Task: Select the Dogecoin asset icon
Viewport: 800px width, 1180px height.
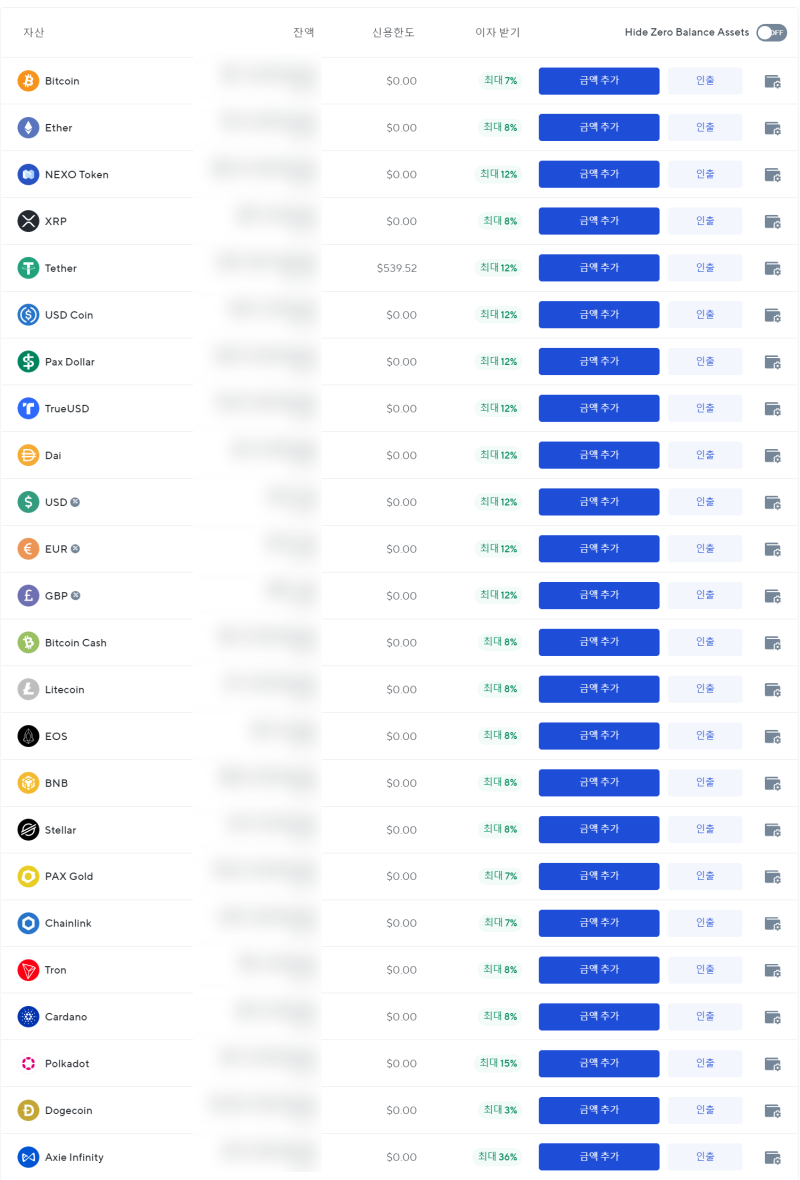Action: (x=27, y=1110)
